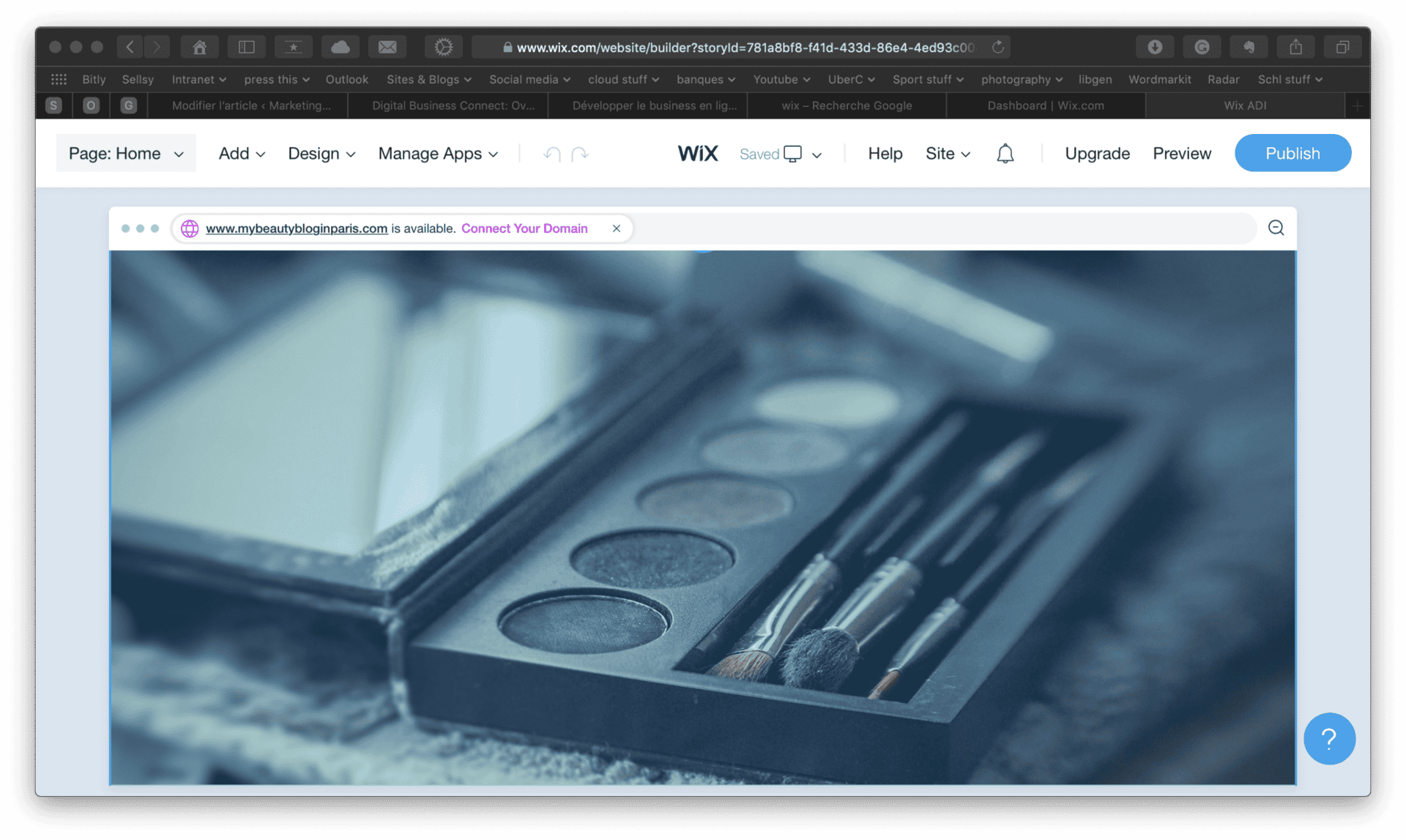Click the iCloud tabs cloud icon
The width and height of the screenshot is (1406, 840).
tap(340, 47)
